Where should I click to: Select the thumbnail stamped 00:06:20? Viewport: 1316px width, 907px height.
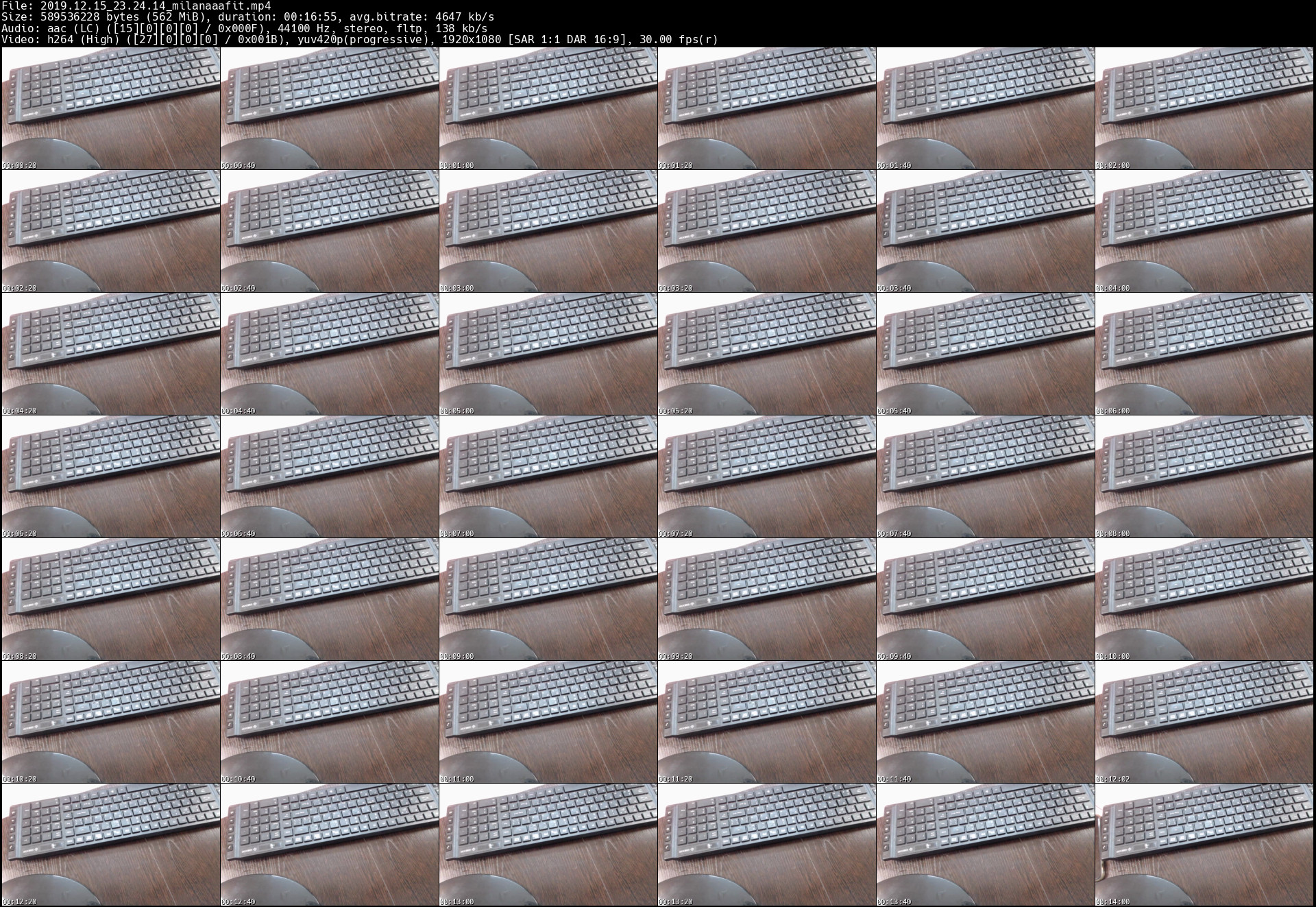pos(111,476)
